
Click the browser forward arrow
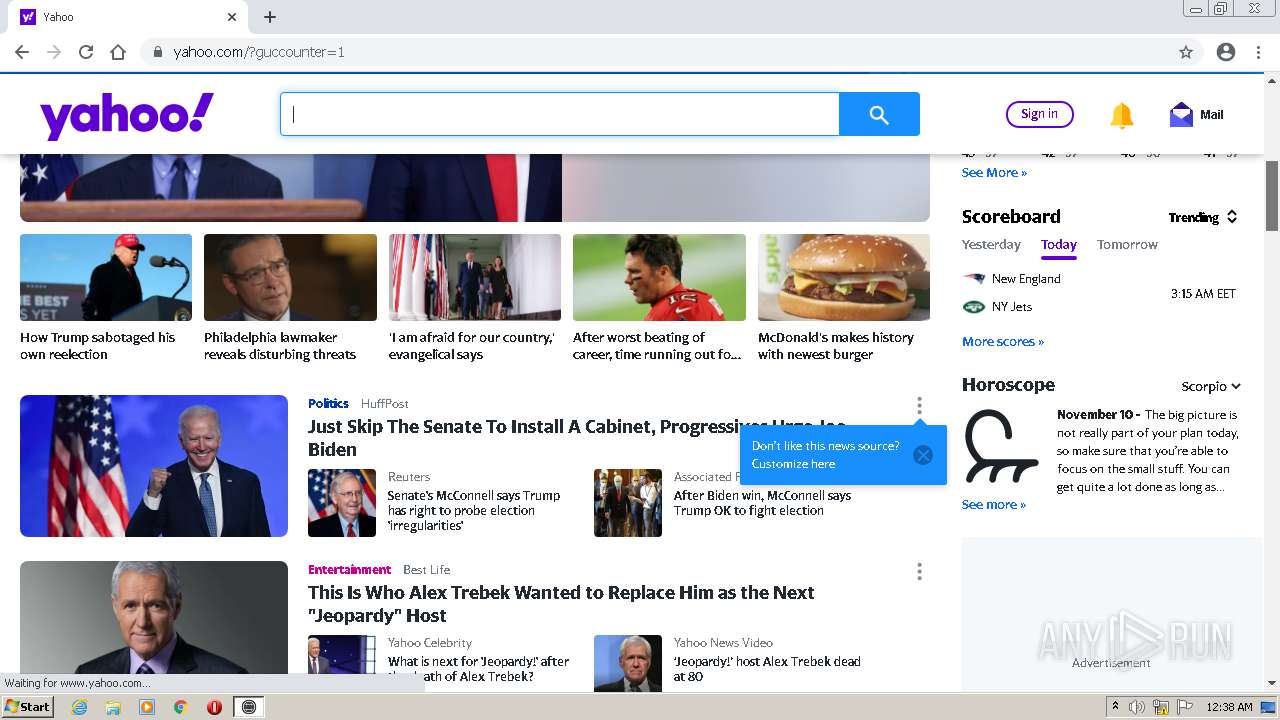54,52
